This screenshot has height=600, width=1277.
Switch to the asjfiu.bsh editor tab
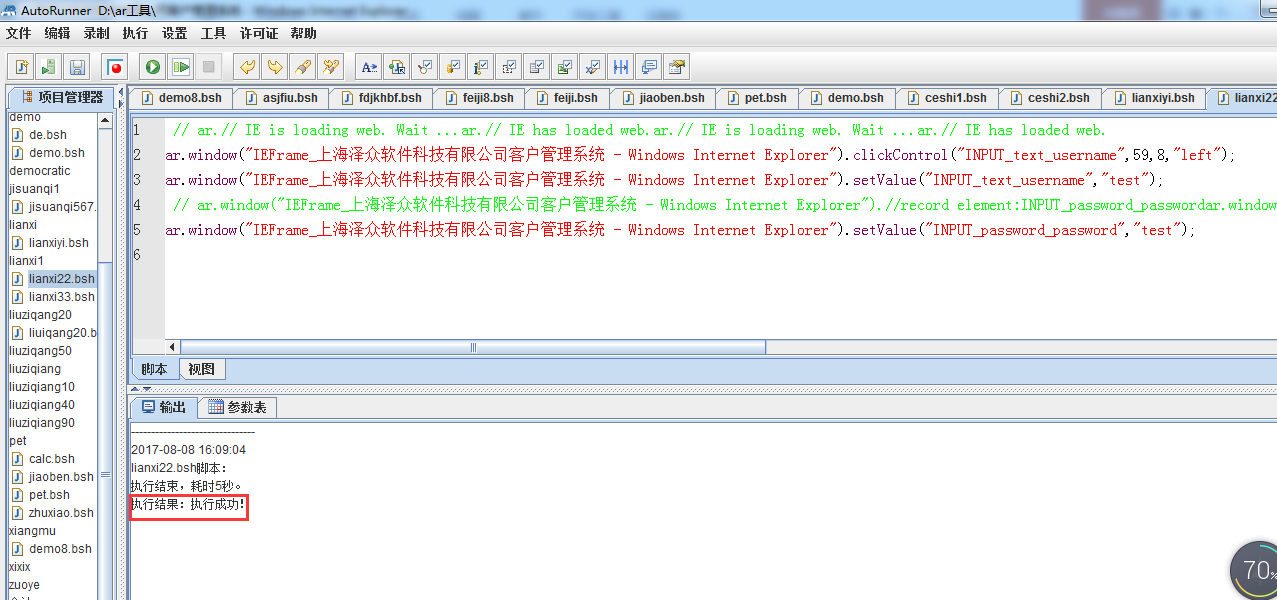coord(280,98)
